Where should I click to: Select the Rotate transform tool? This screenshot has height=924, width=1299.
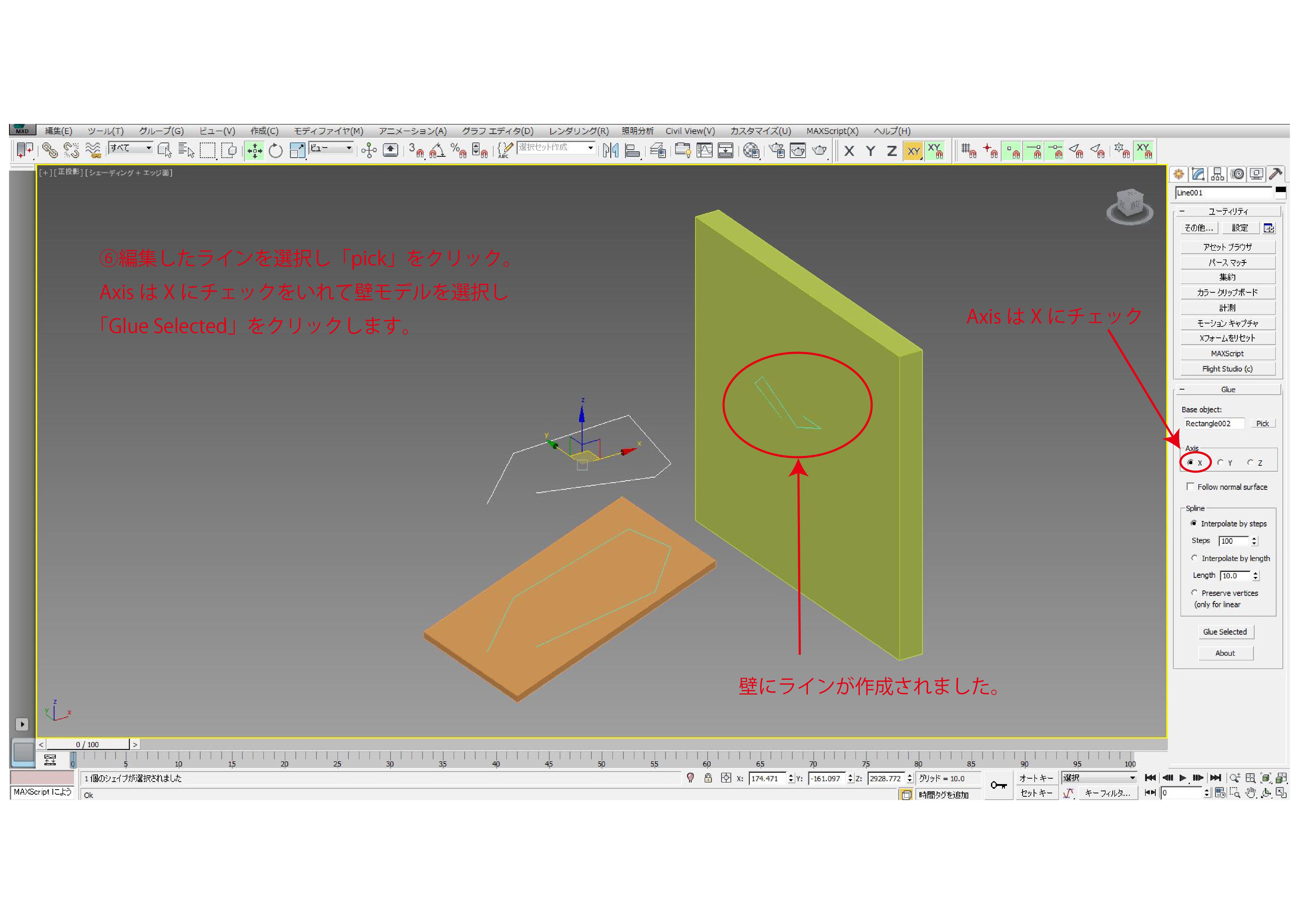[x=276, y=151]
